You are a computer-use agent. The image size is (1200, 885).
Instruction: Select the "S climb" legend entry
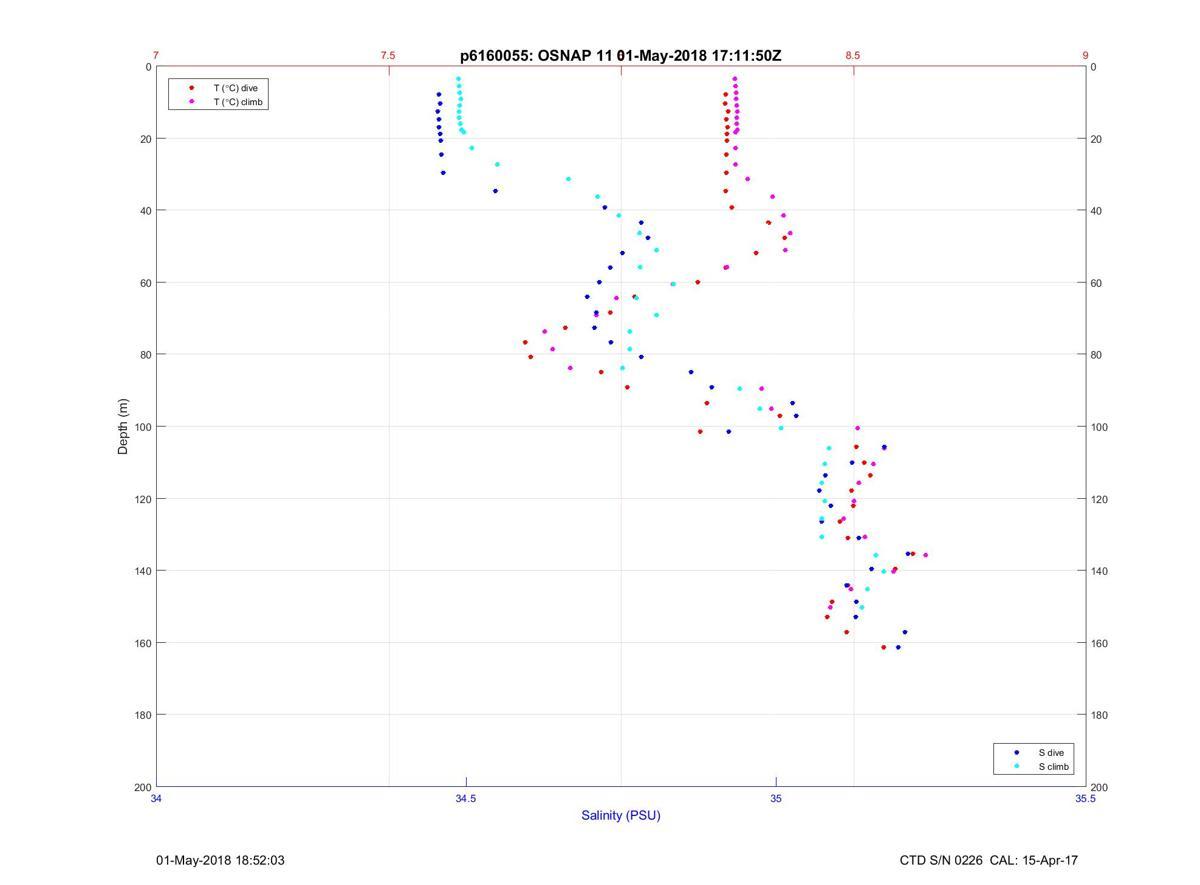[1054, 767]
